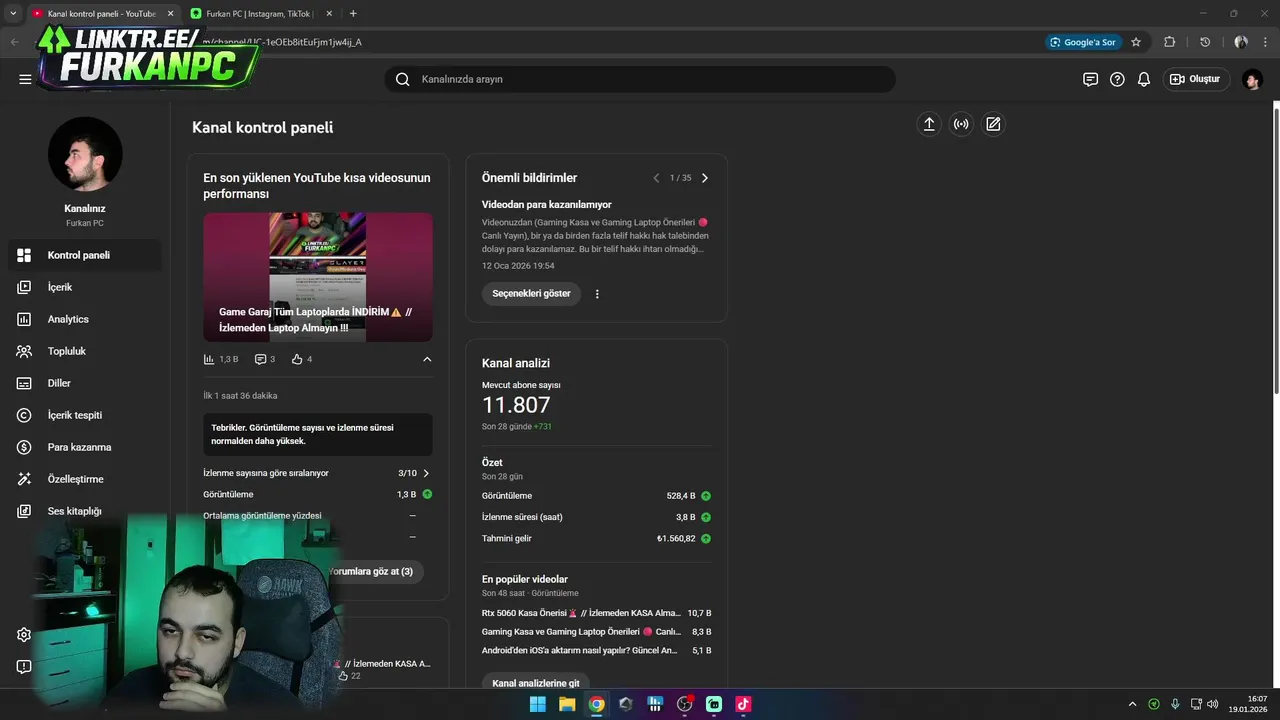Click the Windows Start button
The image size is (1280, 720).
click(537, 704)
